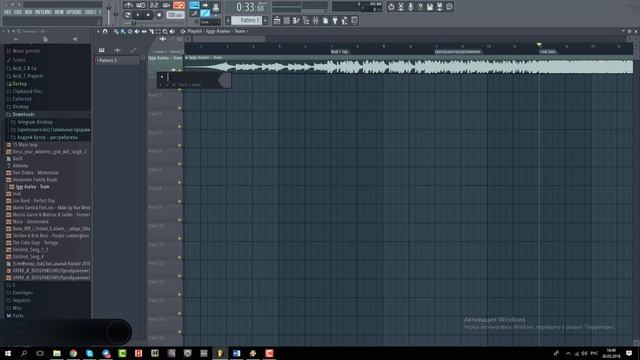This screenshot has height=360, width=640.
Task: Open the plugin picker plug icon
Action: [335, 20]
